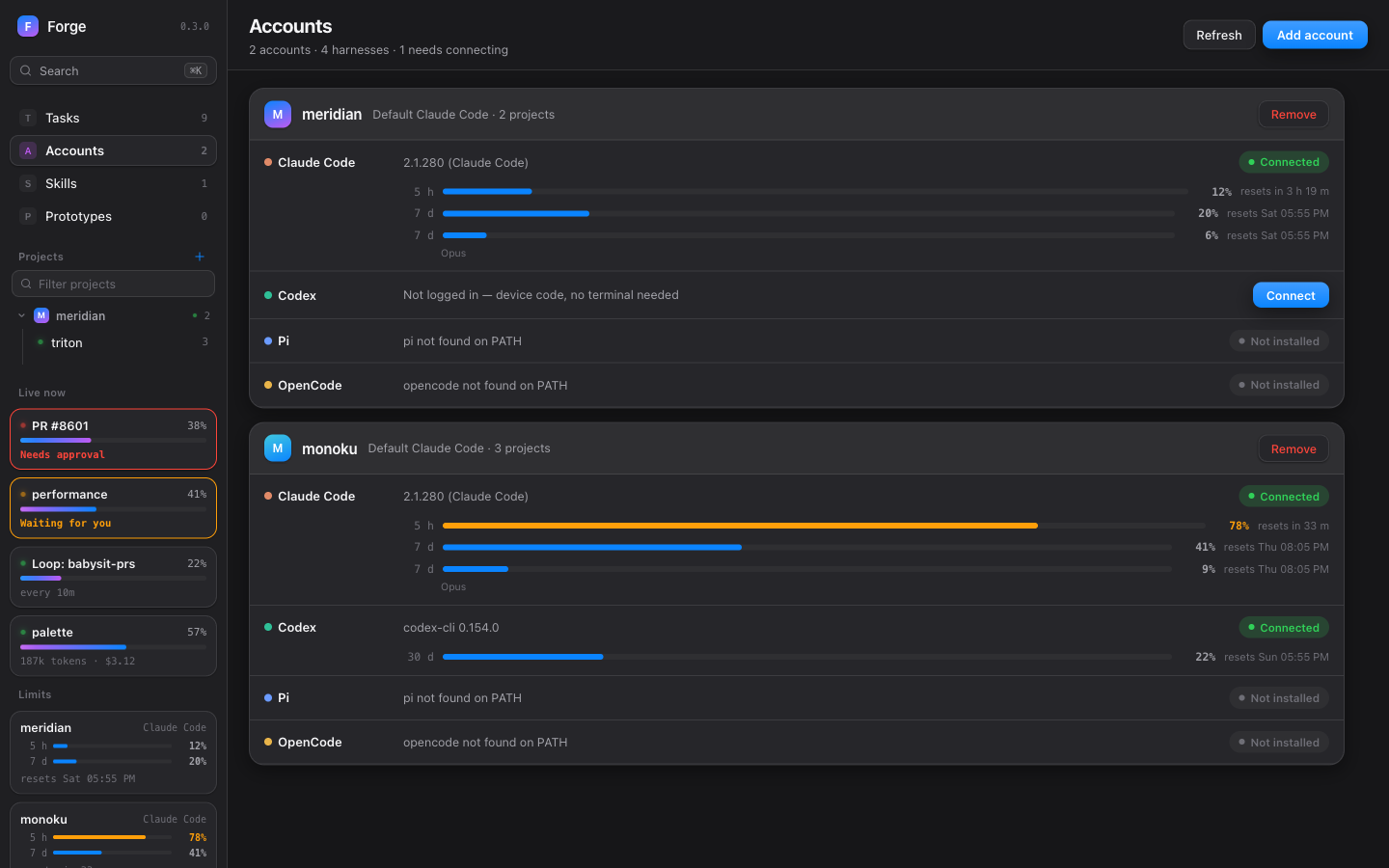Screen dimensions: 1389x868
Task: Click the Tasks T icon
Action: [x=28, y=118]
